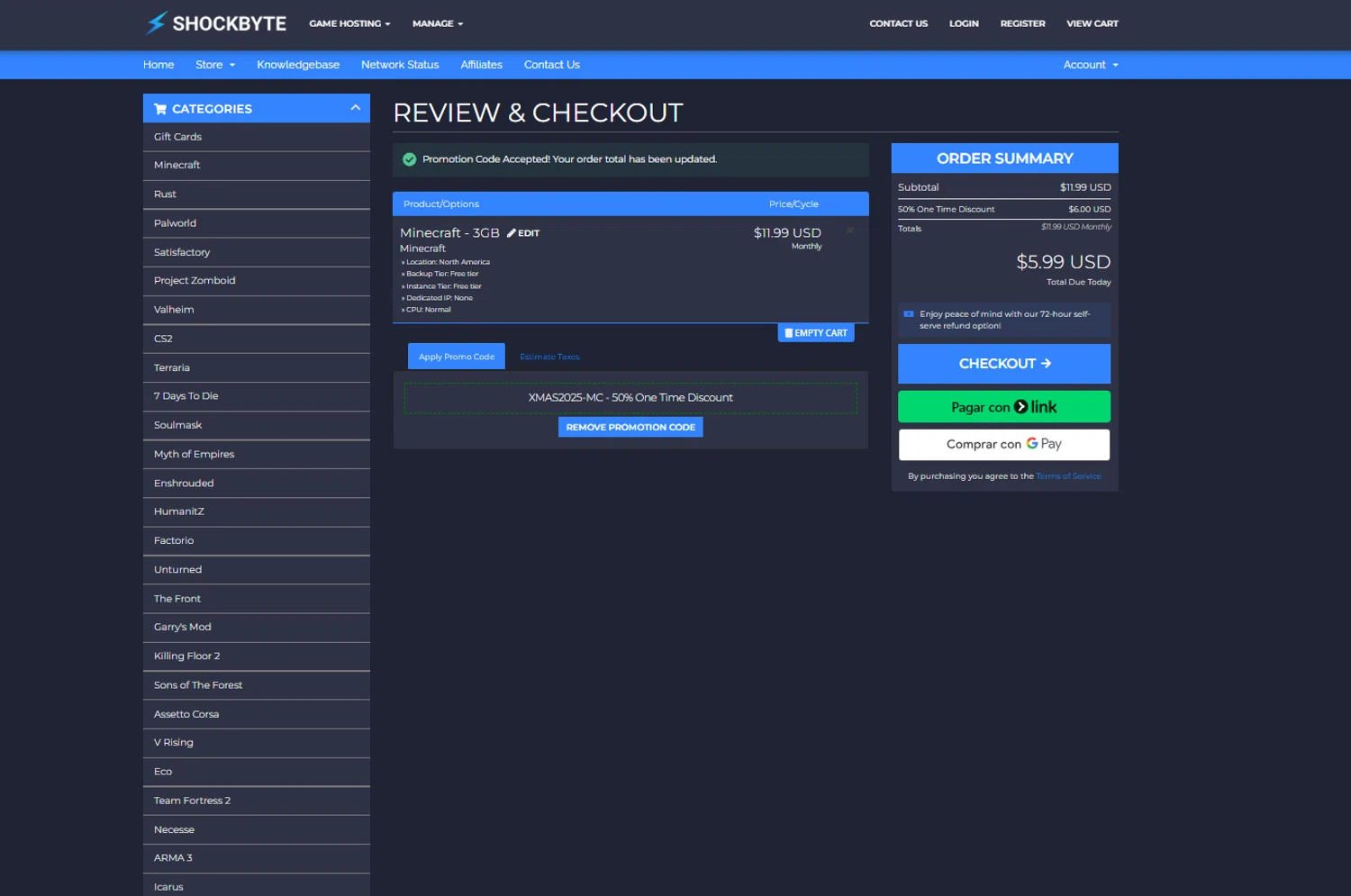1351x896 pixels.
Task: Click the $11.99 USD monthly price
Action: tap(787, 233)
